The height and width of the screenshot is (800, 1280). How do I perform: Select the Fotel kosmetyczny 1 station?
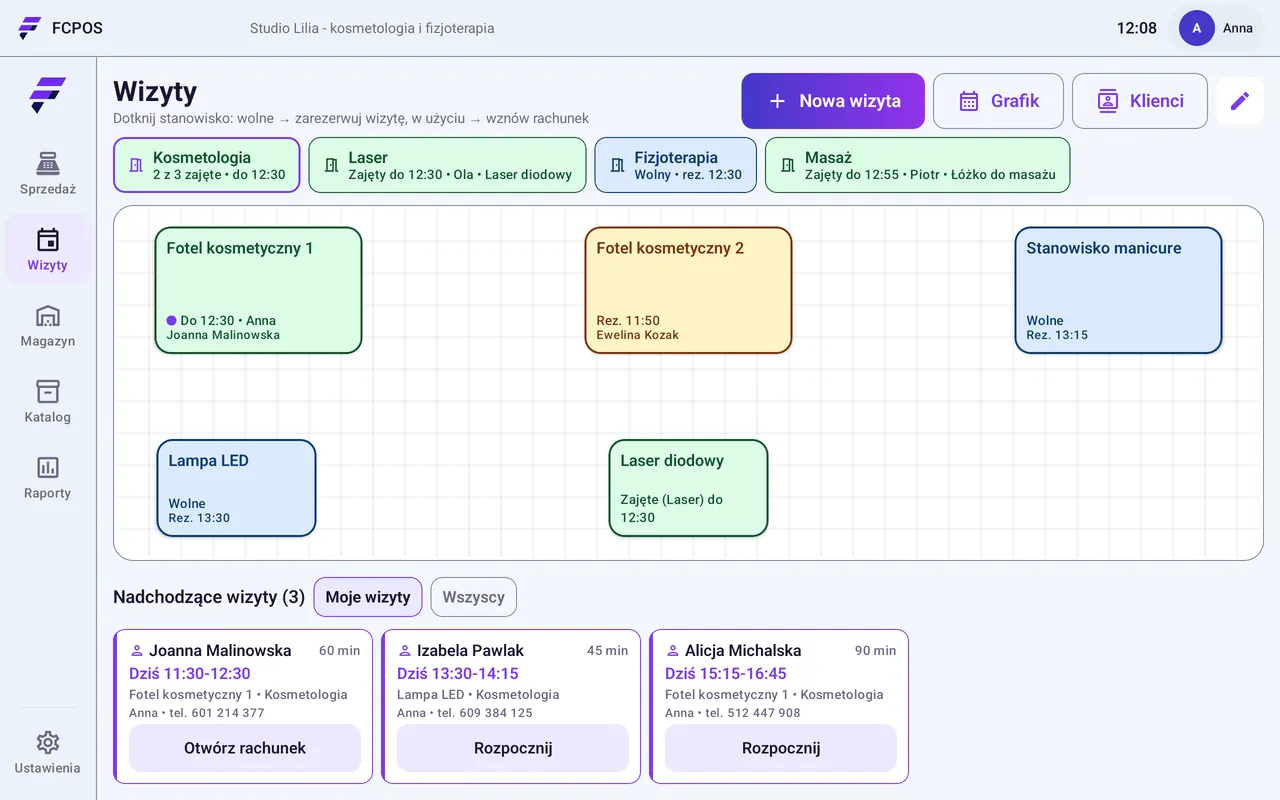click(x=258, y=290)
